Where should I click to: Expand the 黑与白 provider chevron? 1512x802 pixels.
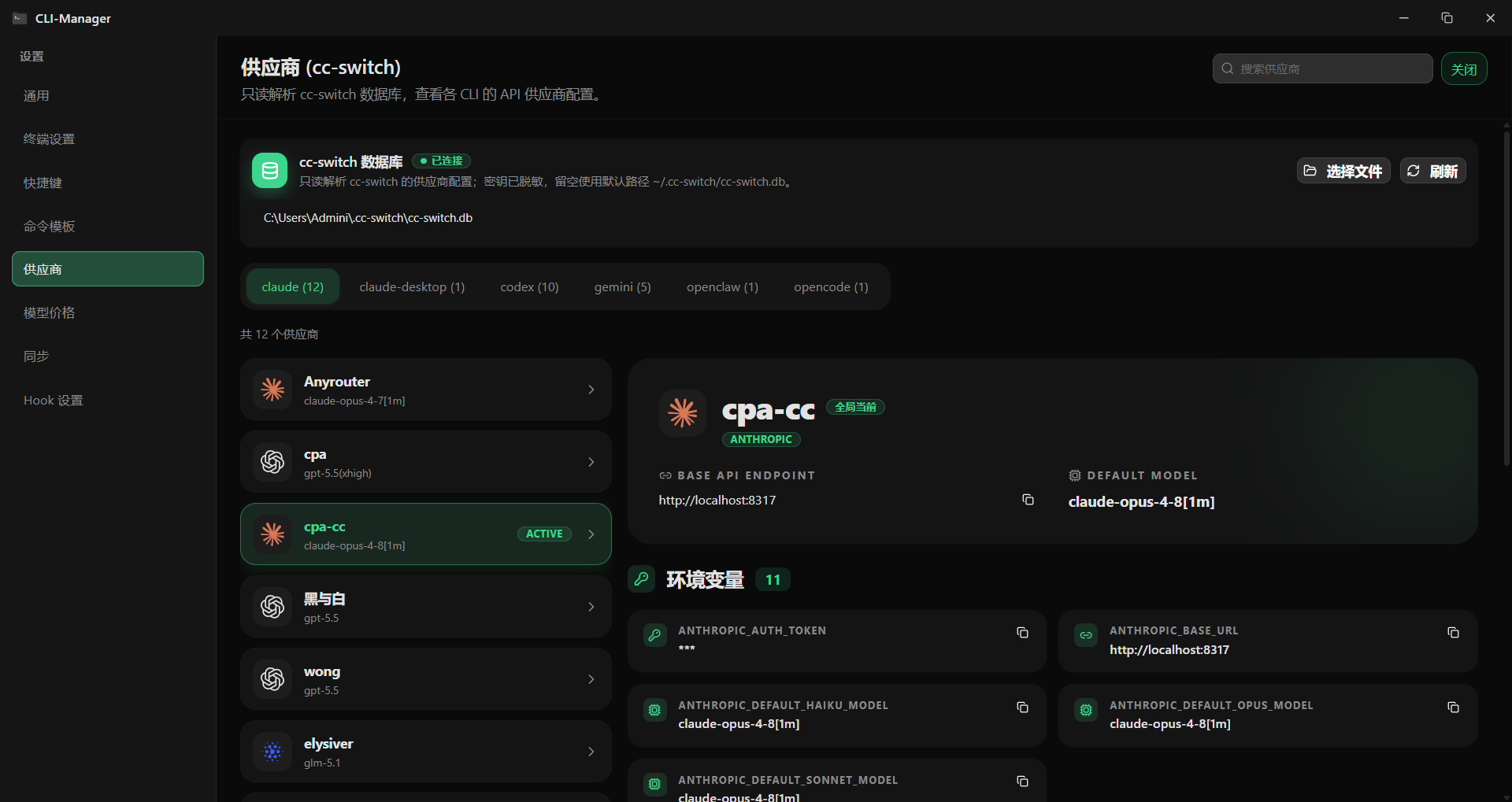tap(591, 607)
